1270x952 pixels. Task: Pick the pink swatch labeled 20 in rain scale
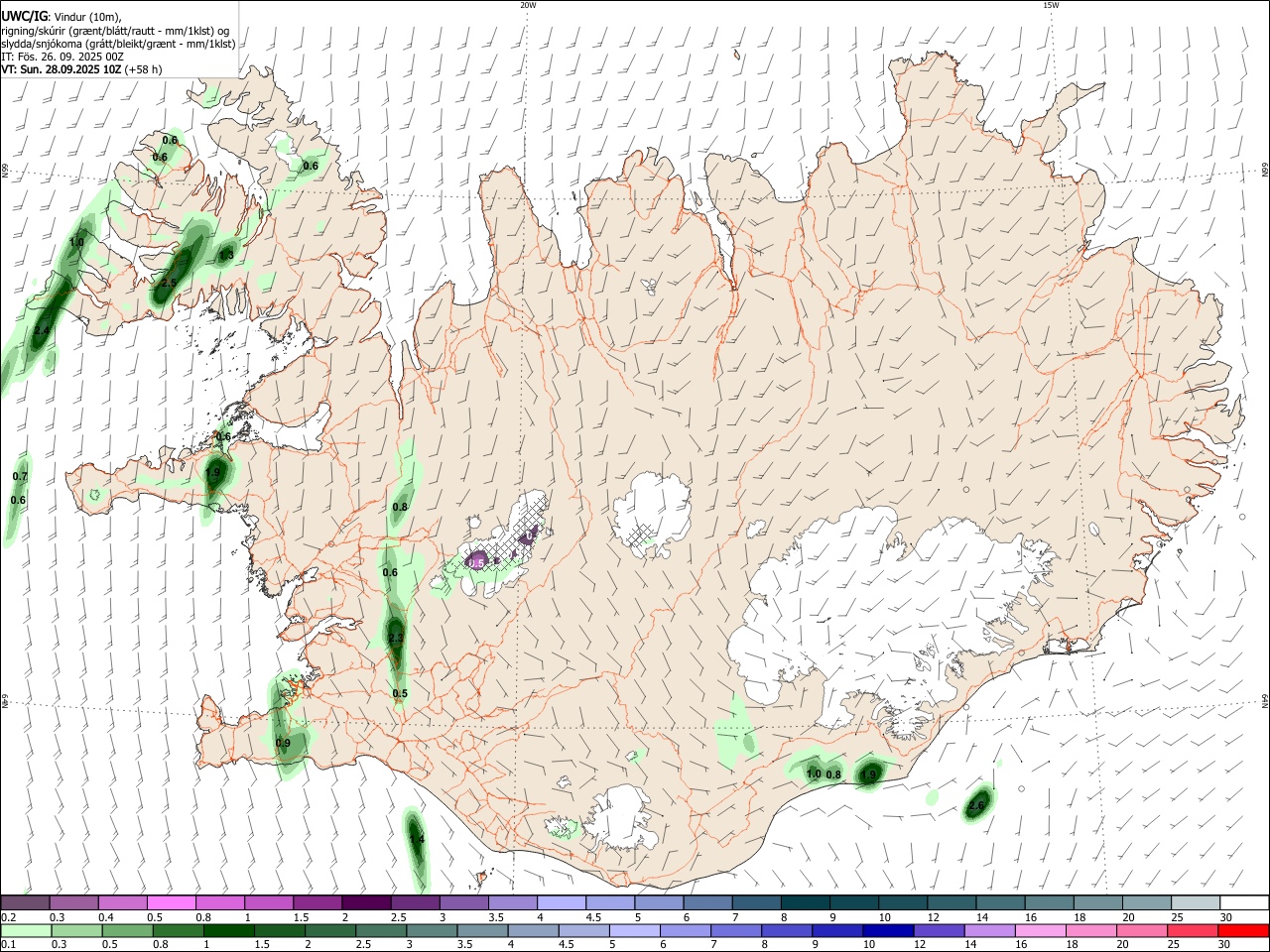point(1143,930)
